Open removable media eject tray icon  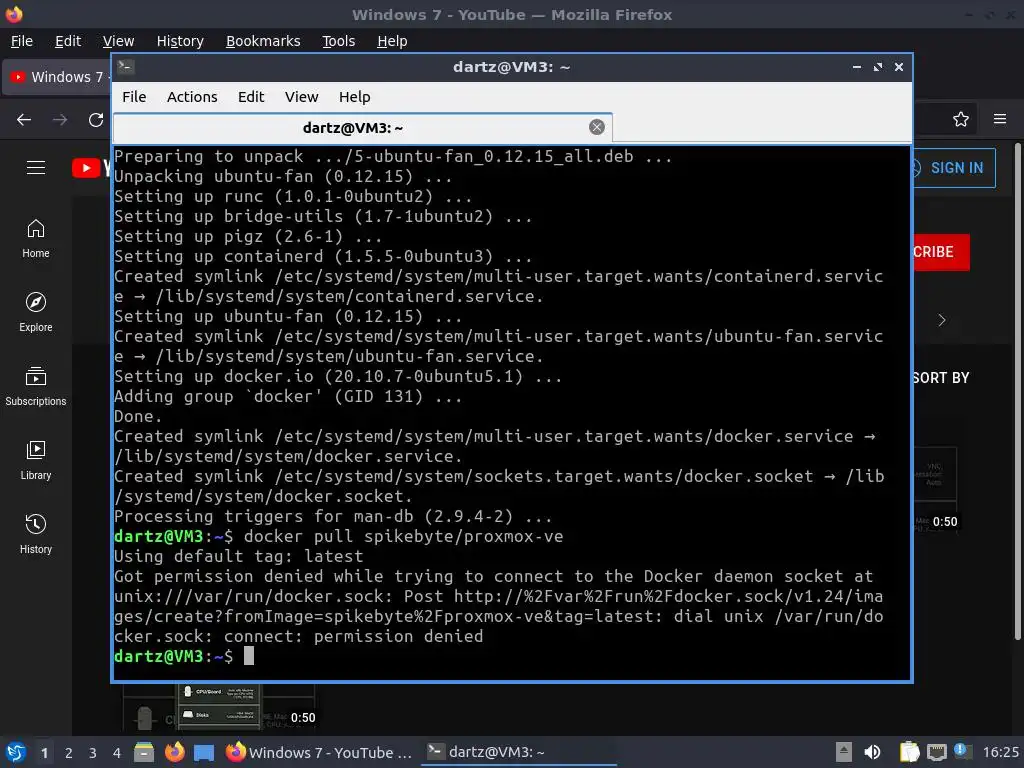pyautogui.click(x=844, y=752)
